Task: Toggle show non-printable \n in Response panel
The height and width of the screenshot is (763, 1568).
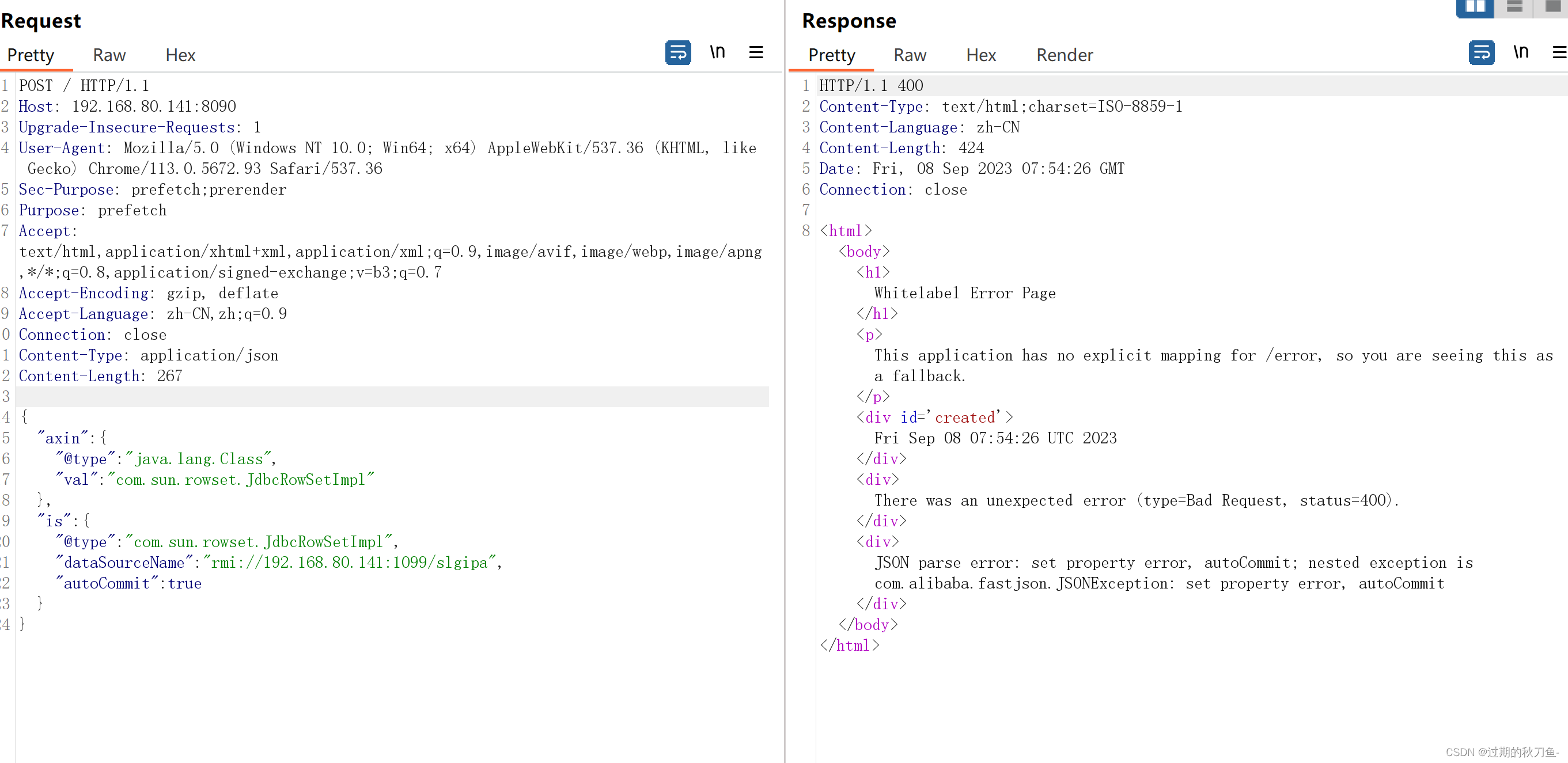Action: coord(1521,52)
